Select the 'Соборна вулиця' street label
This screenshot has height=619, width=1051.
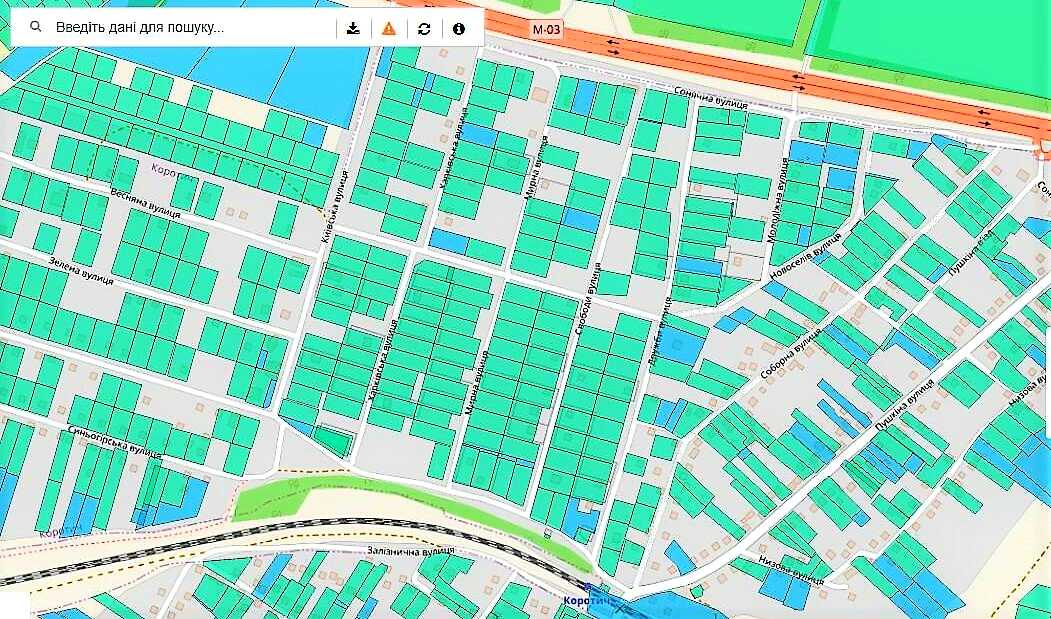click(x=791, y=353)
